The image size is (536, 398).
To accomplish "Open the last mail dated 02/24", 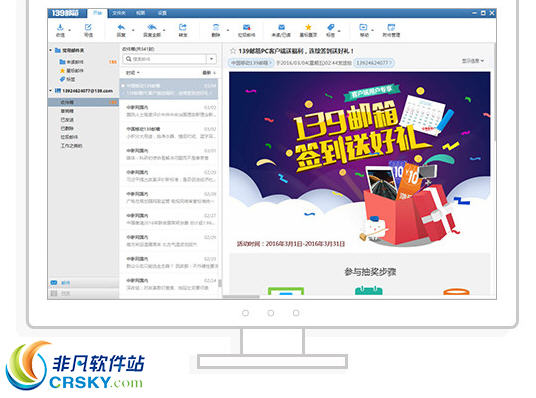I will (x=168, y=284).
